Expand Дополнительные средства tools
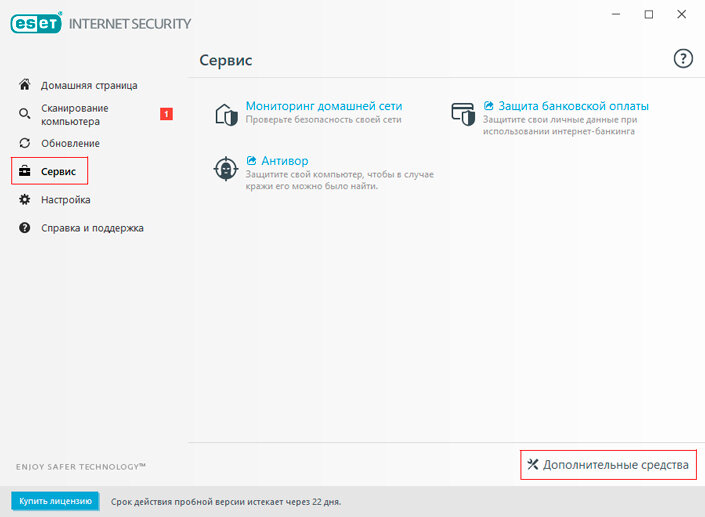The height and width of the screenshot is (517, 705). [608, 464]
